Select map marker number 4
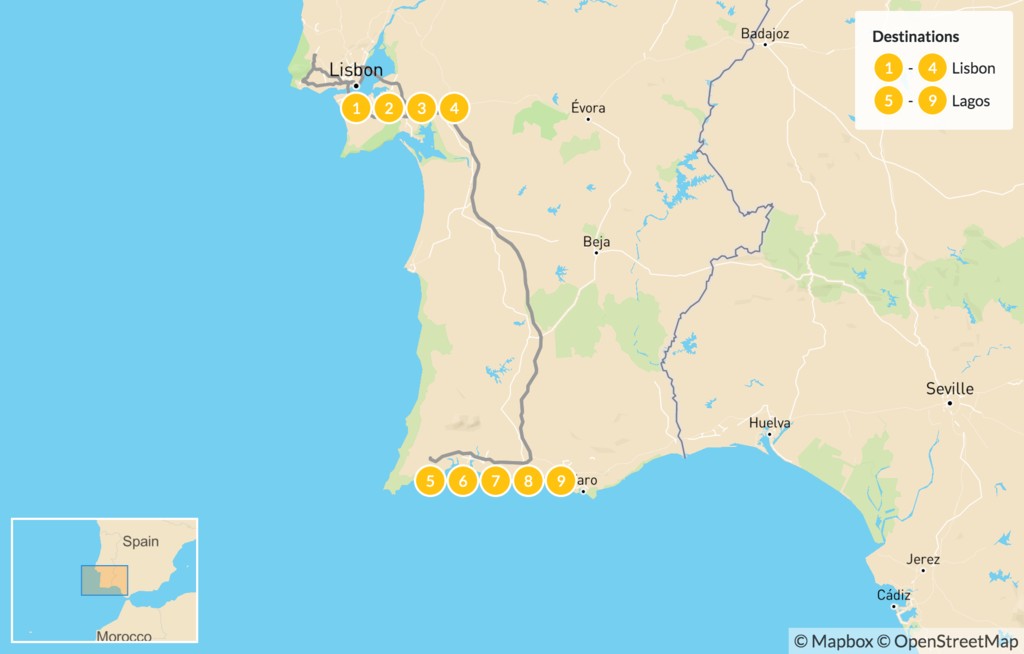The image size is (1024, 654). coord(454,108)
